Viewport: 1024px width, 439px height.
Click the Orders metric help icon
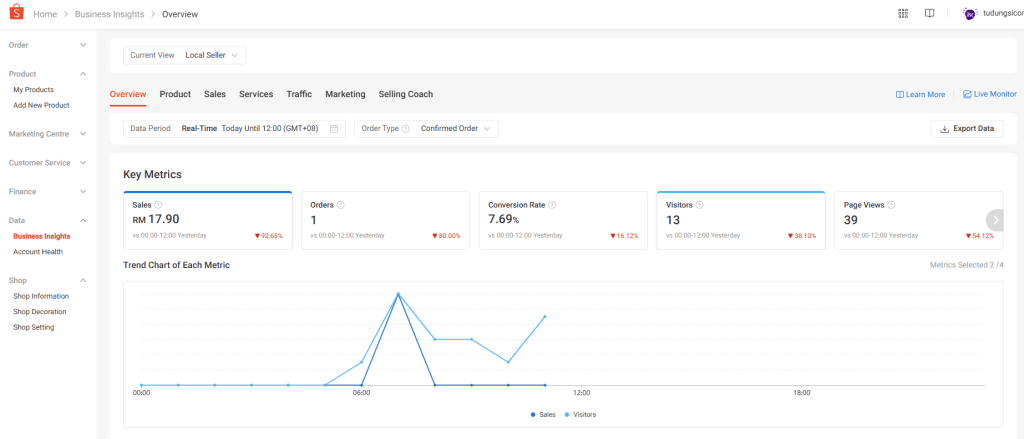340,205
